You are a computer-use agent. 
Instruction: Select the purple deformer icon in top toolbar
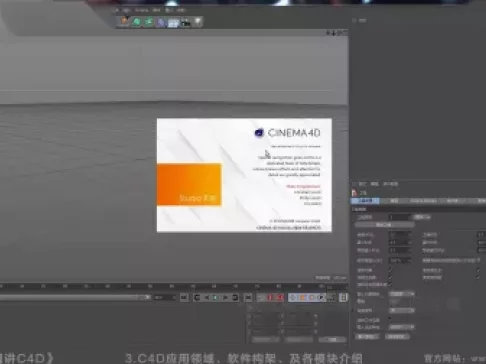(x=161, y=22)
